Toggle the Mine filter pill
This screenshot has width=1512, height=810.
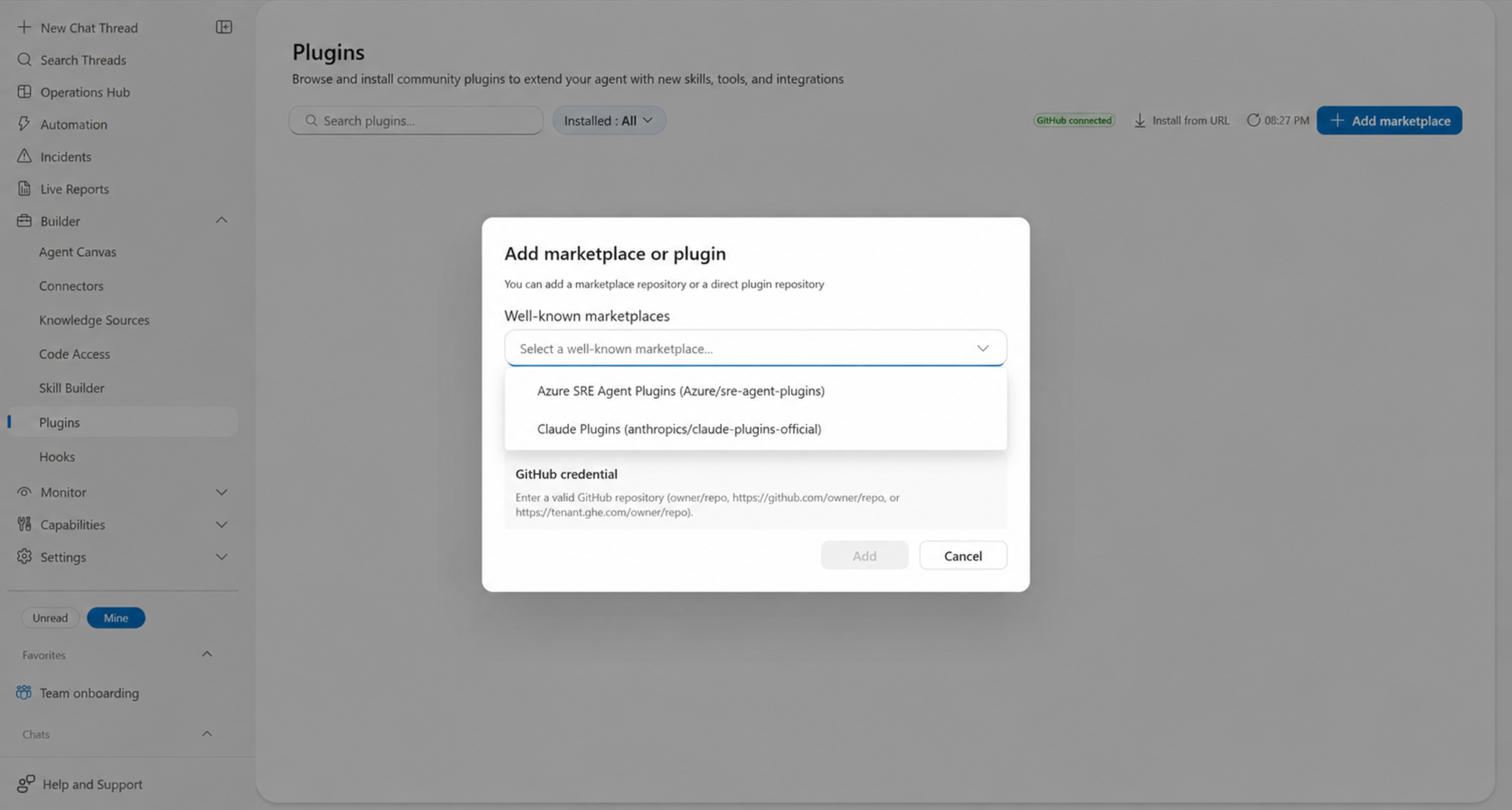116,618
